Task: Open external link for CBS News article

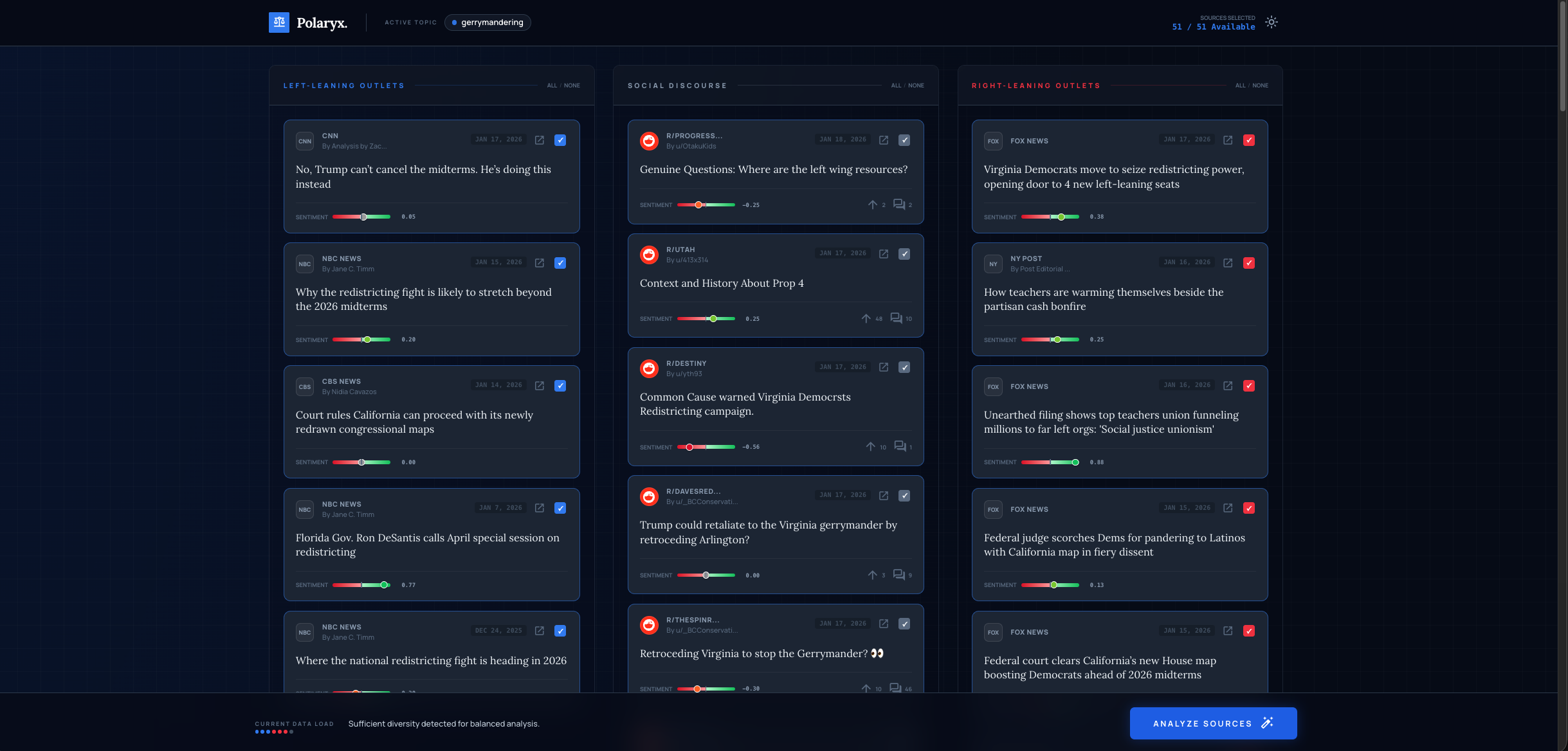Action: coord(540,386)
